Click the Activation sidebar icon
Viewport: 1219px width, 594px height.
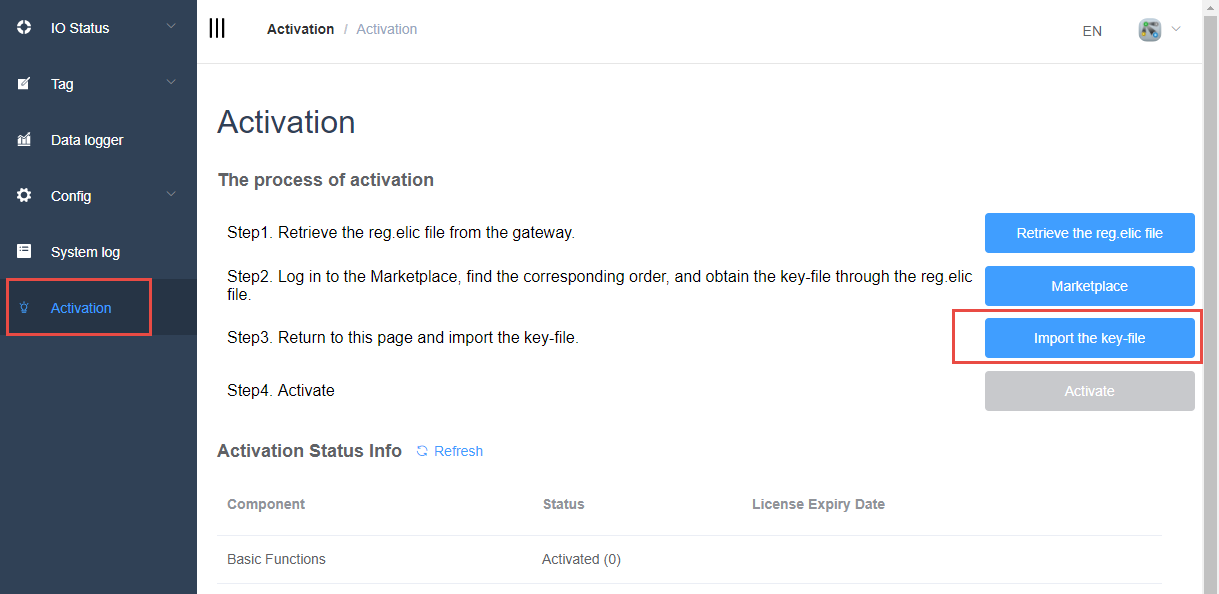point(24,308)
